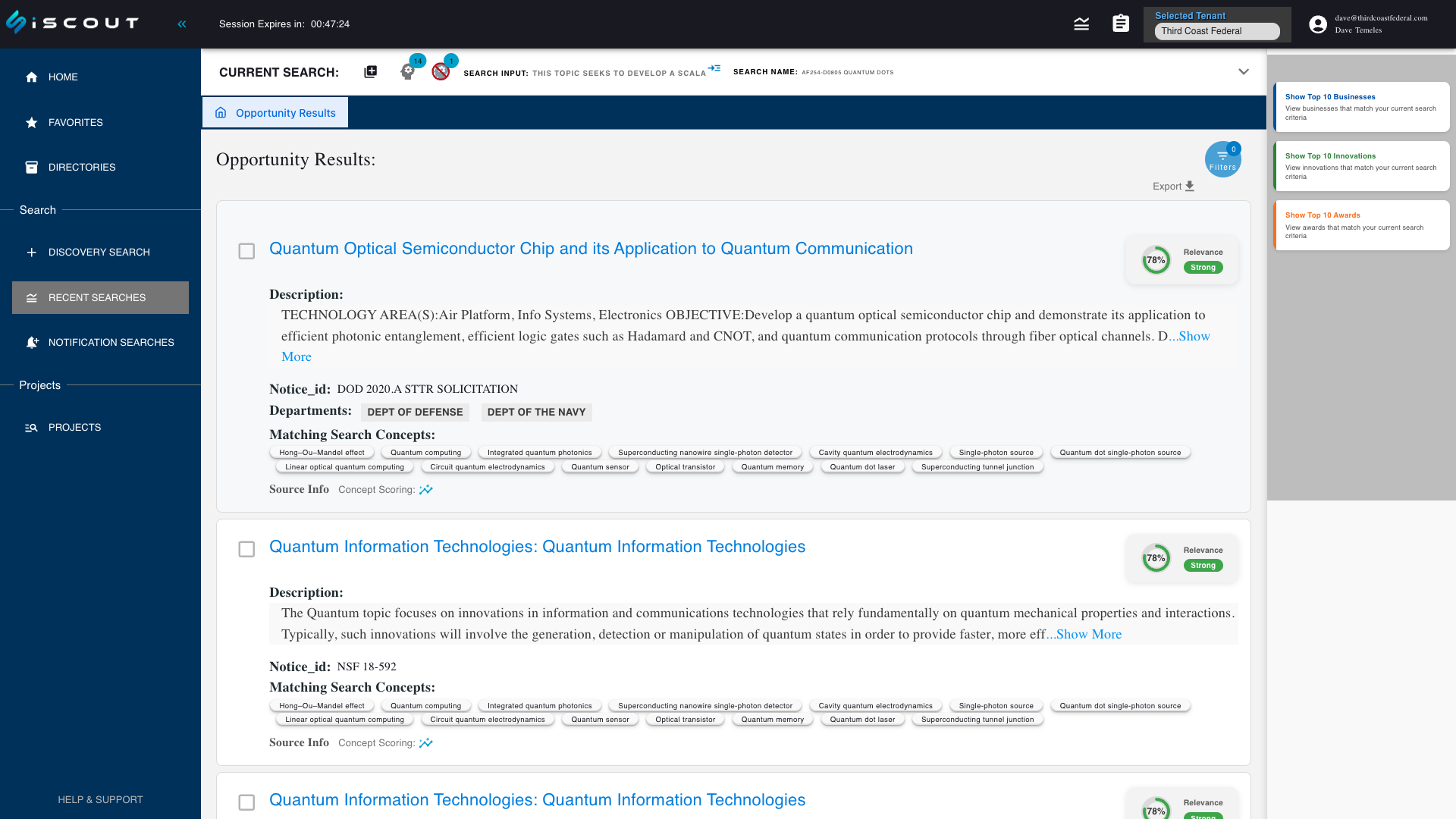The height and width of the screenshot is (819, 1456).
Task: Click the expand search input arrow icon
Action: pos(714,68)
